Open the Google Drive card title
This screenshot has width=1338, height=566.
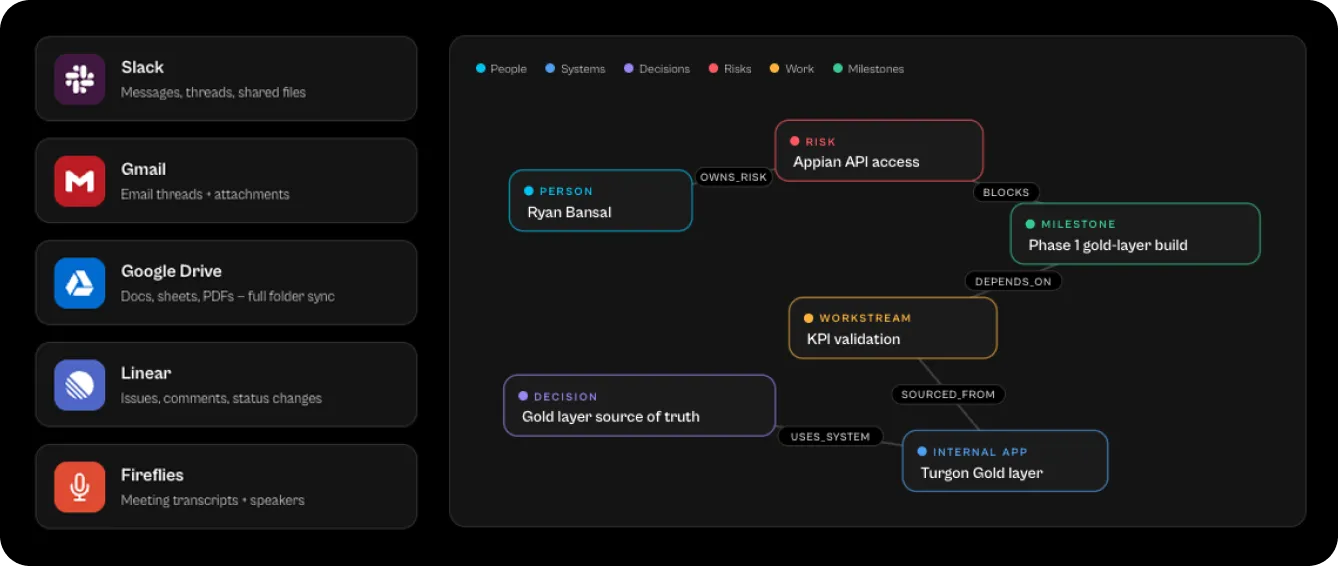171,271
